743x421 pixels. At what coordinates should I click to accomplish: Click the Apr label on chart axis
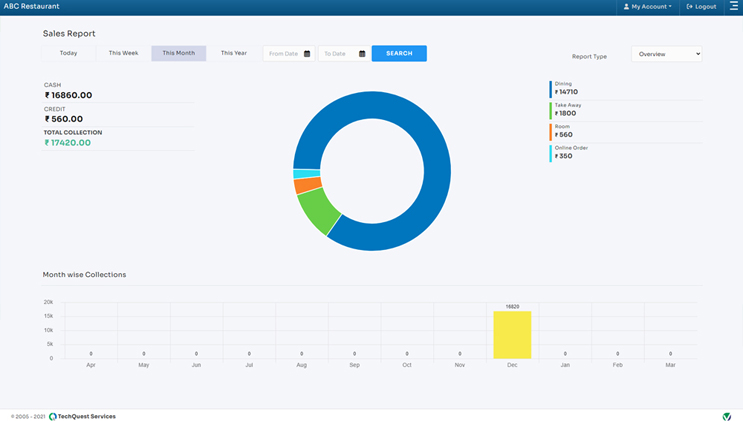point(91,365)
